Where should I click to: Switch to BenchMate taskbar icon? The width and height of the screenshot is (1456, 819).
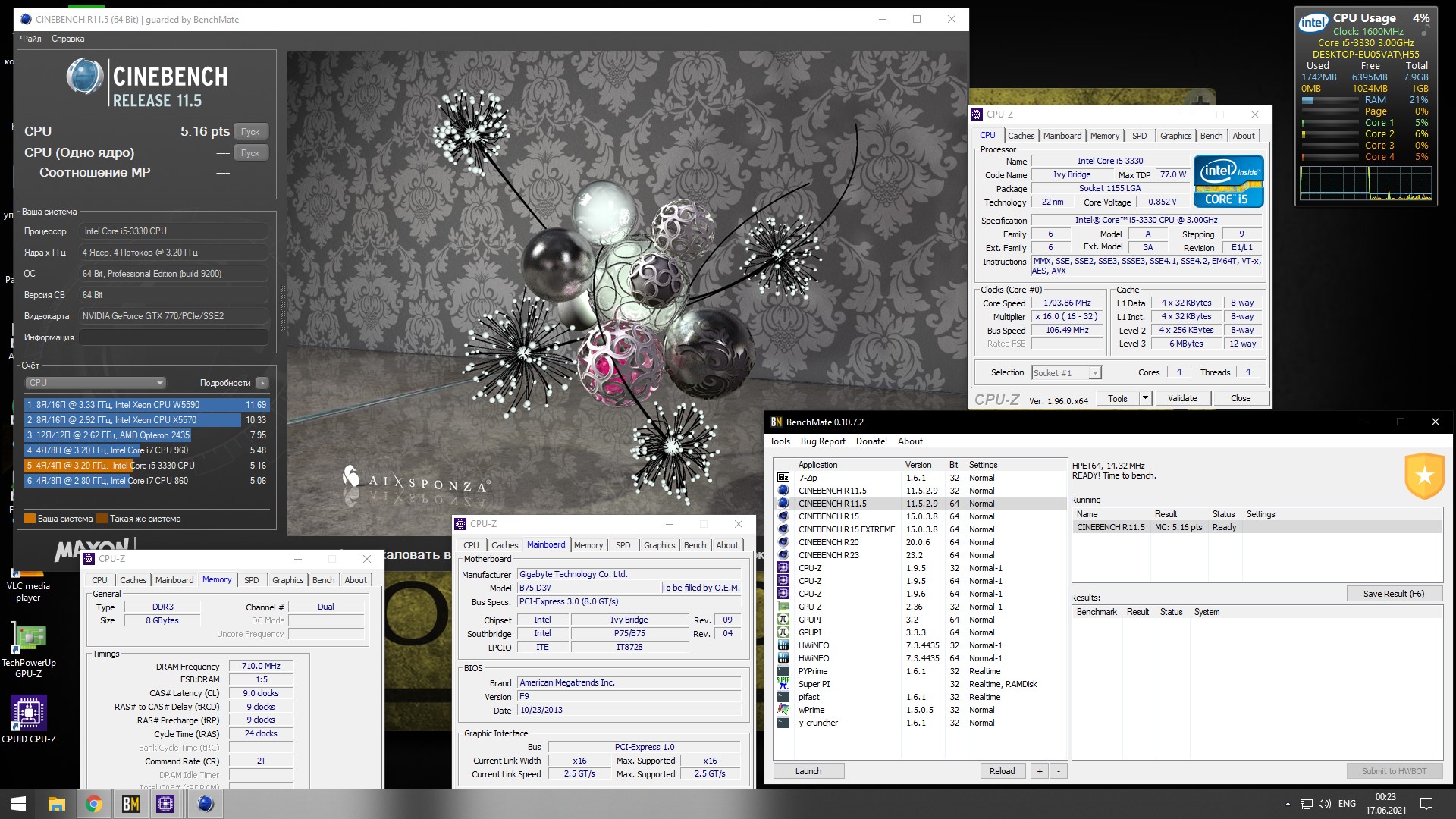[131, 804]
